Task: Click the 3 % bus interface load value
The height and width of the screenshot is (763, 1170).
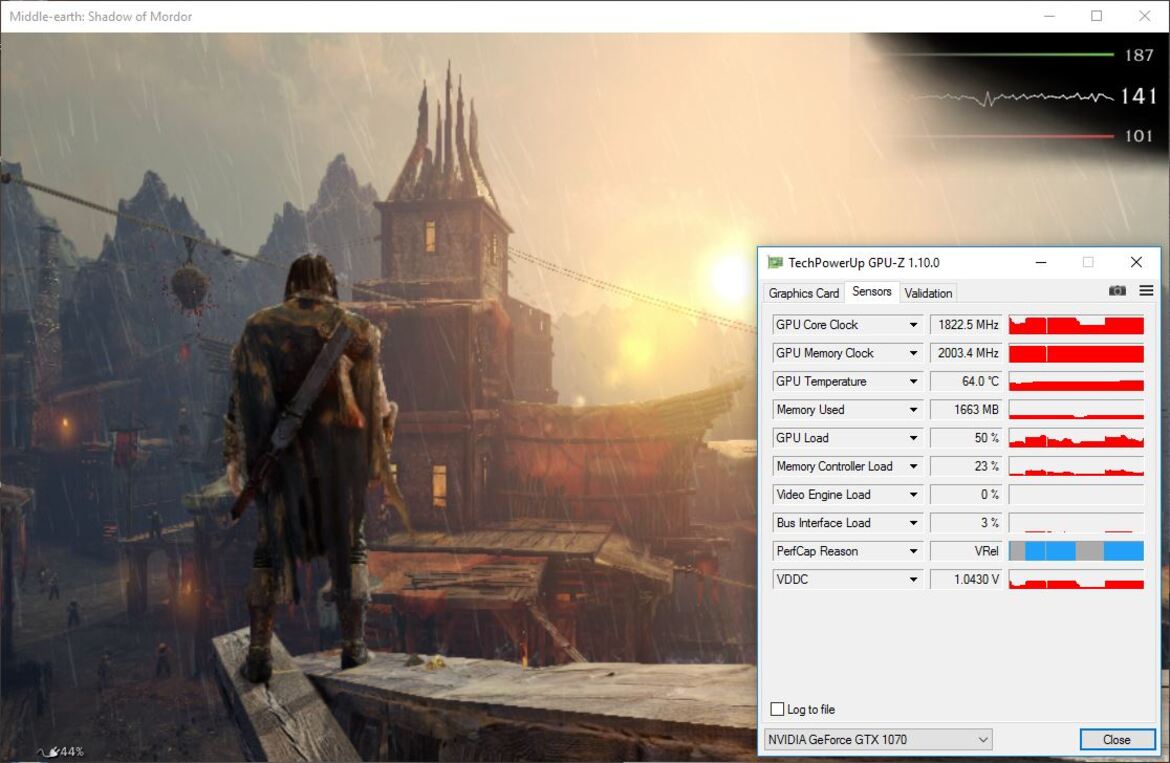Action: [966, 524]
